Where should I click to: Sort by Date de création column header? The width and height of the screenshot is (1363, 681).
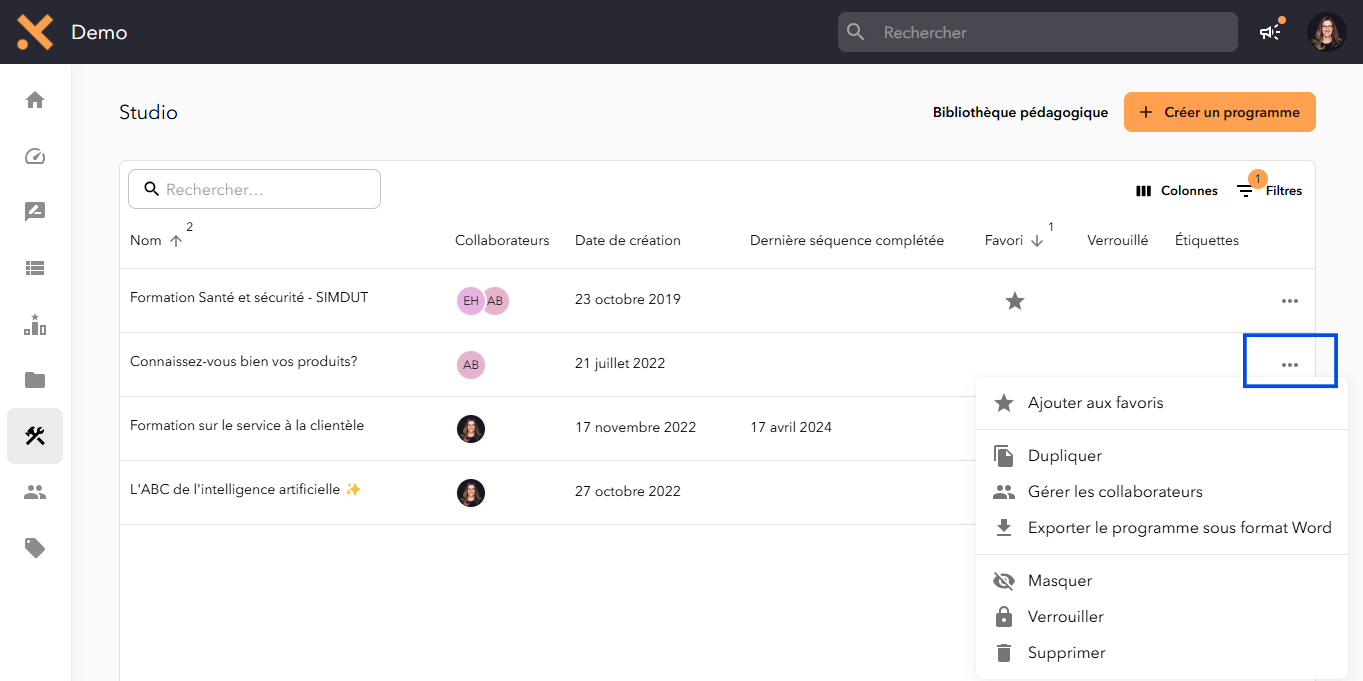(x=628, y=240)
